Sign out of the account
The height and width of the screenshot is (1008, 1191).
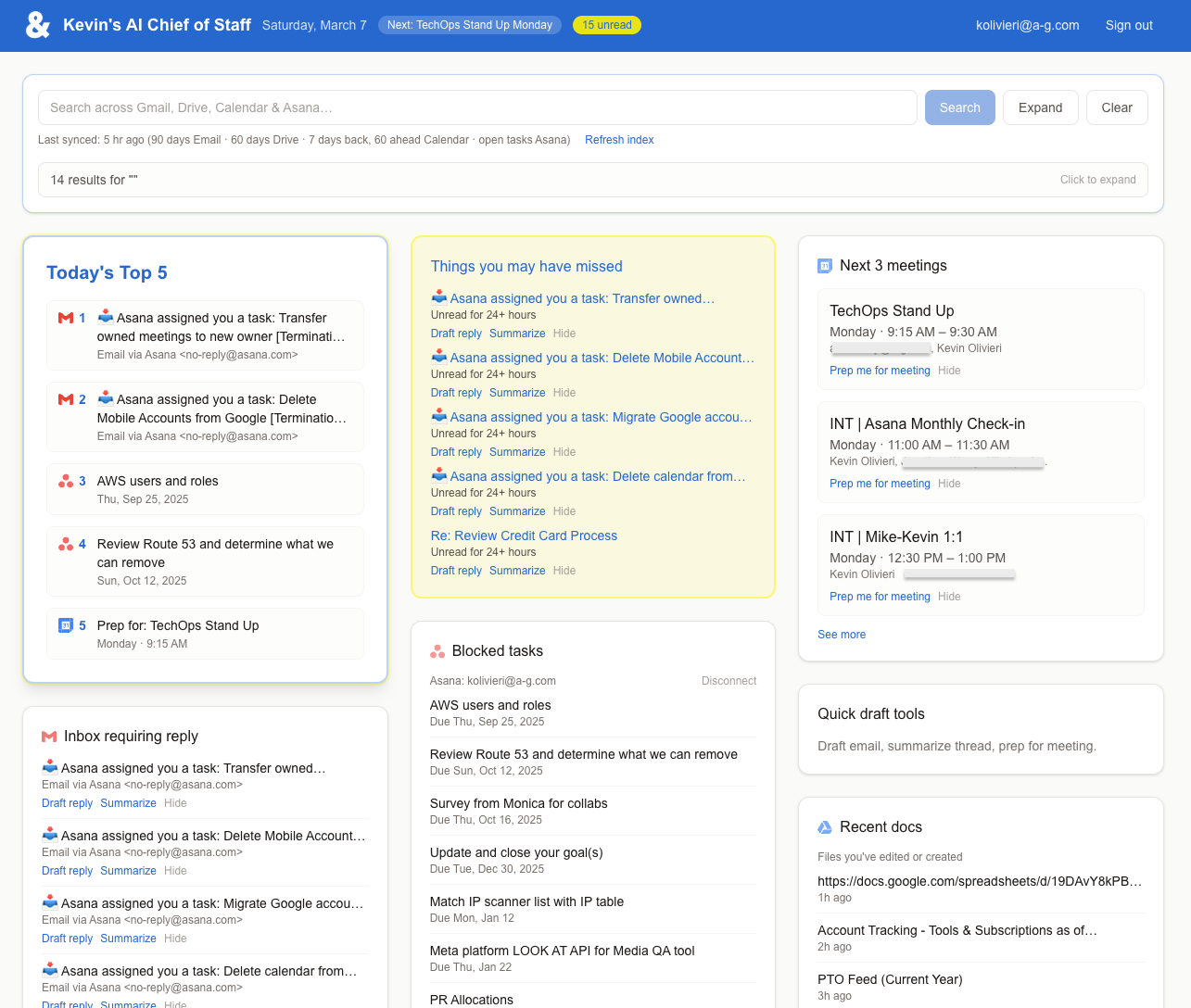click(x=1129, y=25)
